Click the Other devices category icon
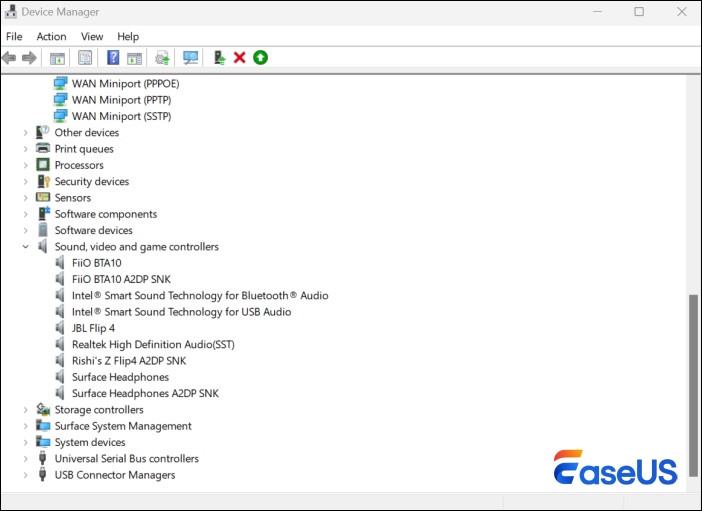 coord(43,132)
